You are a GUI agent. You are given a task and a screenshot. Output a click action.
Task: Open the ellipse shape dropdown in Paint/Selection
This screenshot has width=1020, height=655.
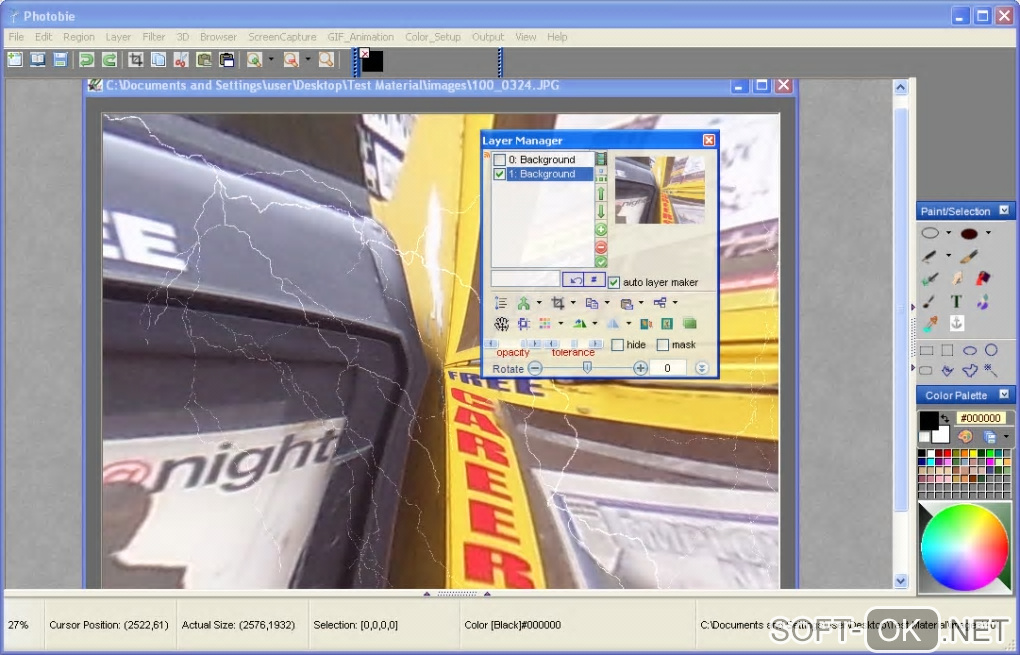tap(948, 233)
